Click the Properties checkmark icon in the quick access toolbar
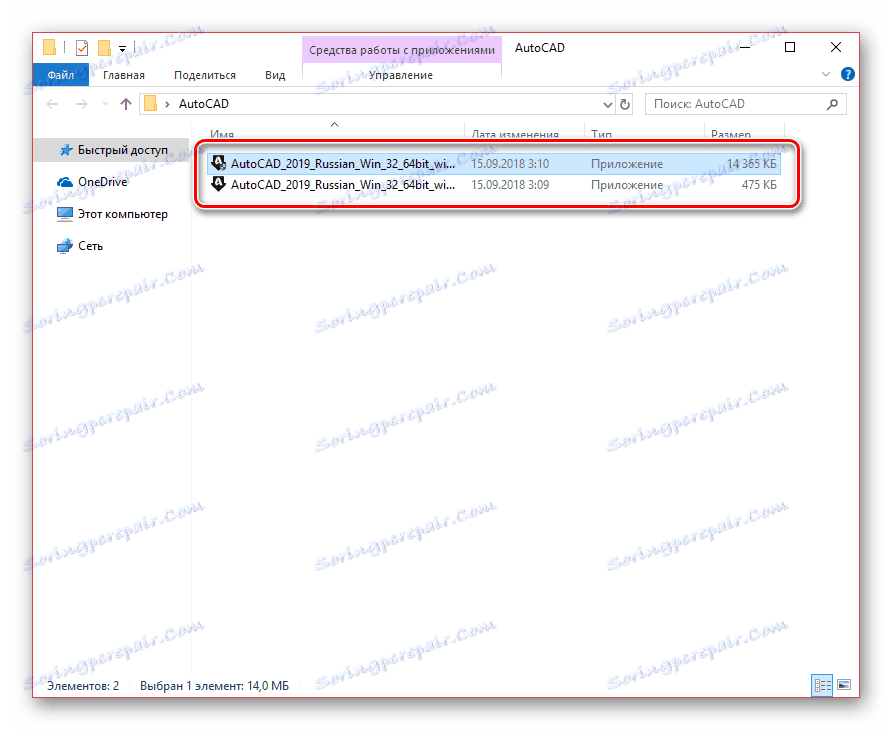This screenshot has height=730, width=892. (82, 48)
